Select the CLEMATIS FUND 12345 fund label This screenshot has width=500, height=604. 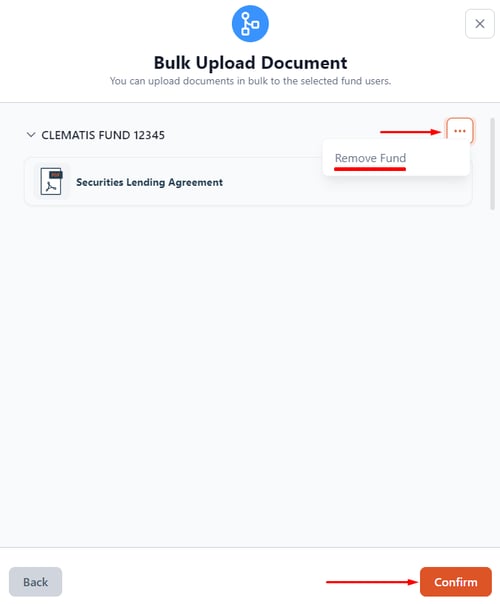point(103,135)
